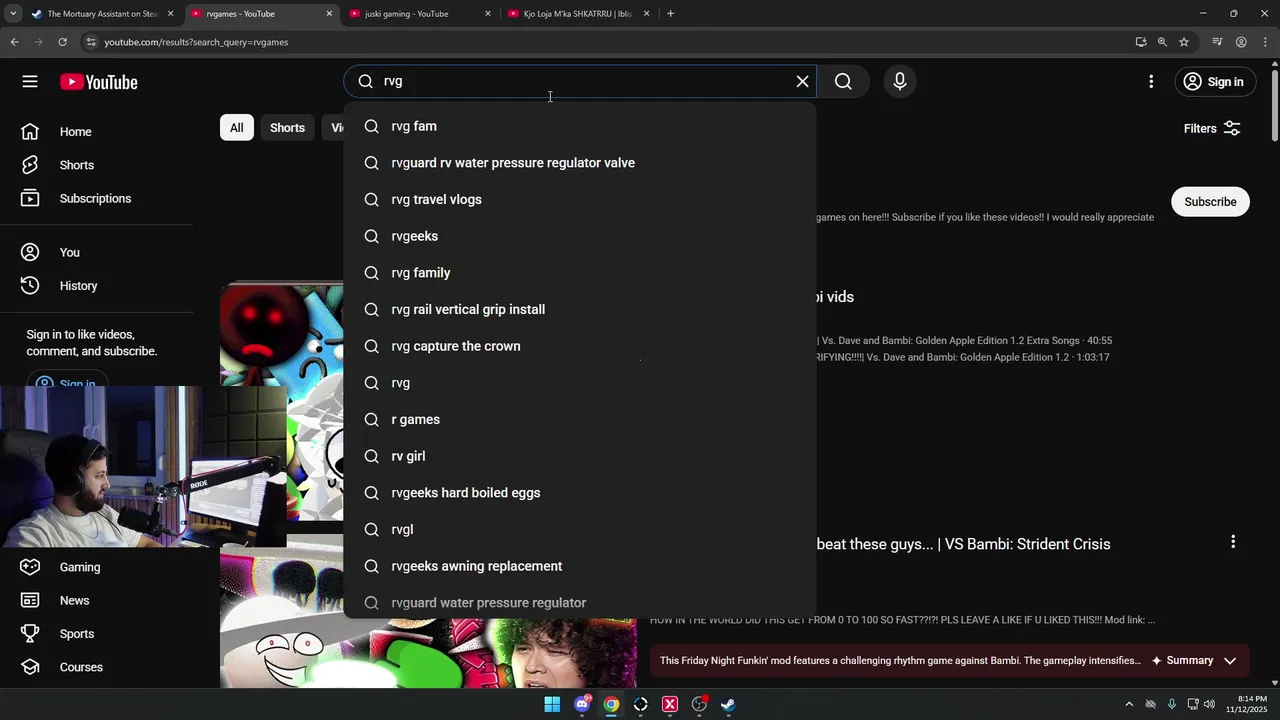Image resolution: width=1280 pixels, height=720 pixels.
Task: Show hidden tray icons chevron
Action: [1129, 704]
